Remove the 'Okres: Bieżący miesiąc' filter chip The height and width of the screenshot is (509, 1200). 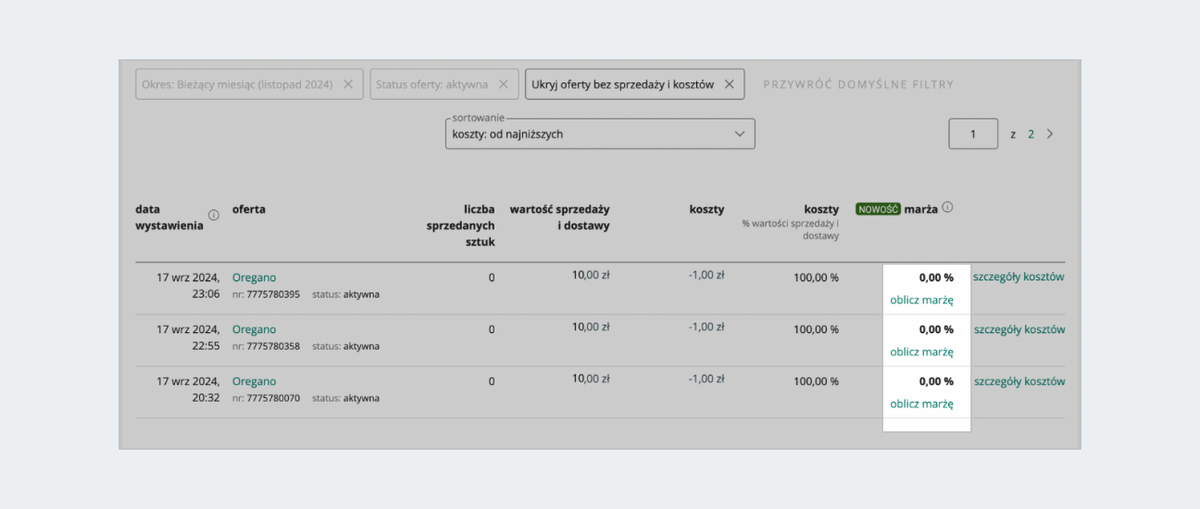348,85
